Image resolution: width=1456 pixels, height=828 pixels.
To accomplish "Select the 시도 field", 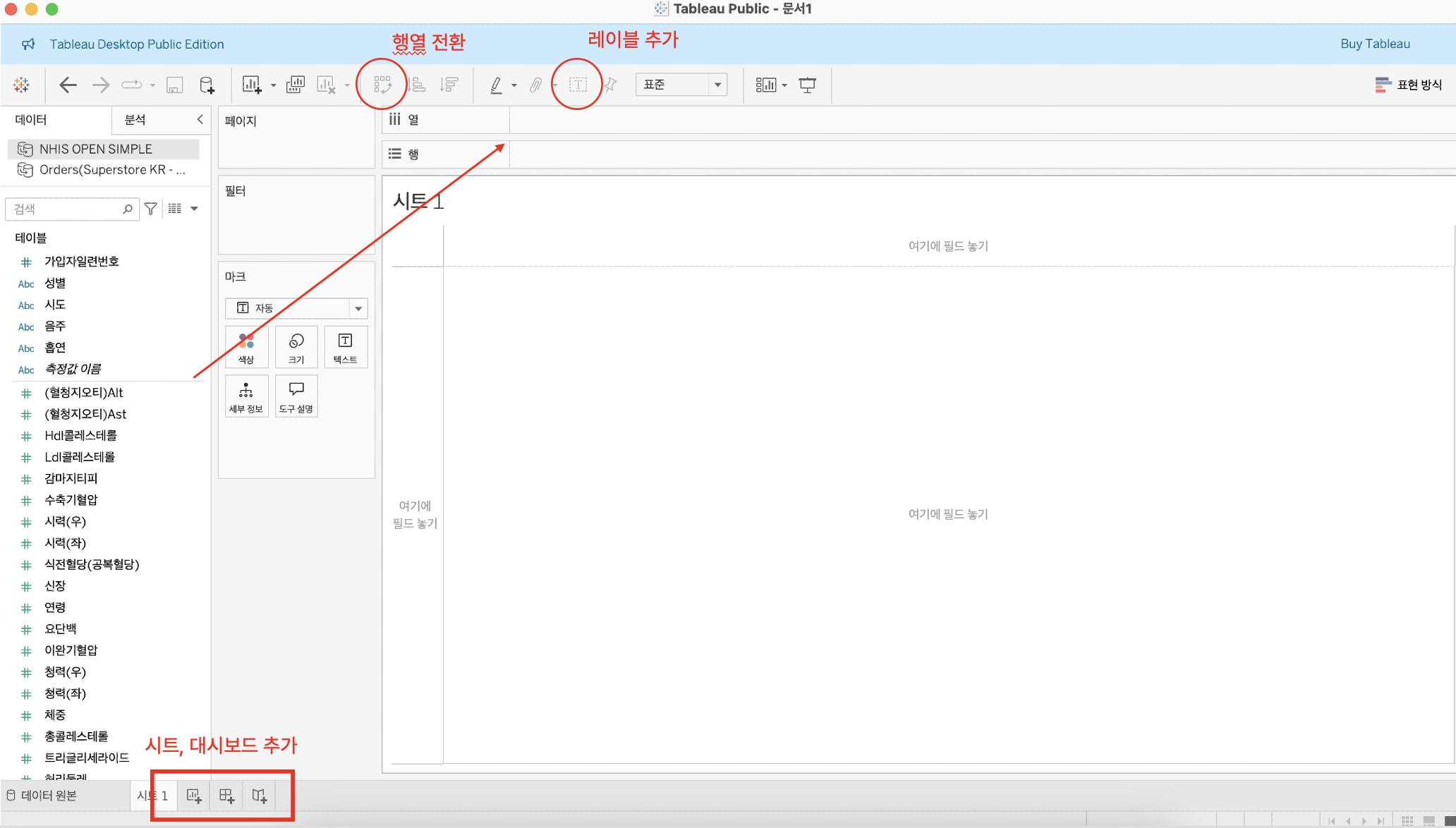I will click(x=55, y=305).
